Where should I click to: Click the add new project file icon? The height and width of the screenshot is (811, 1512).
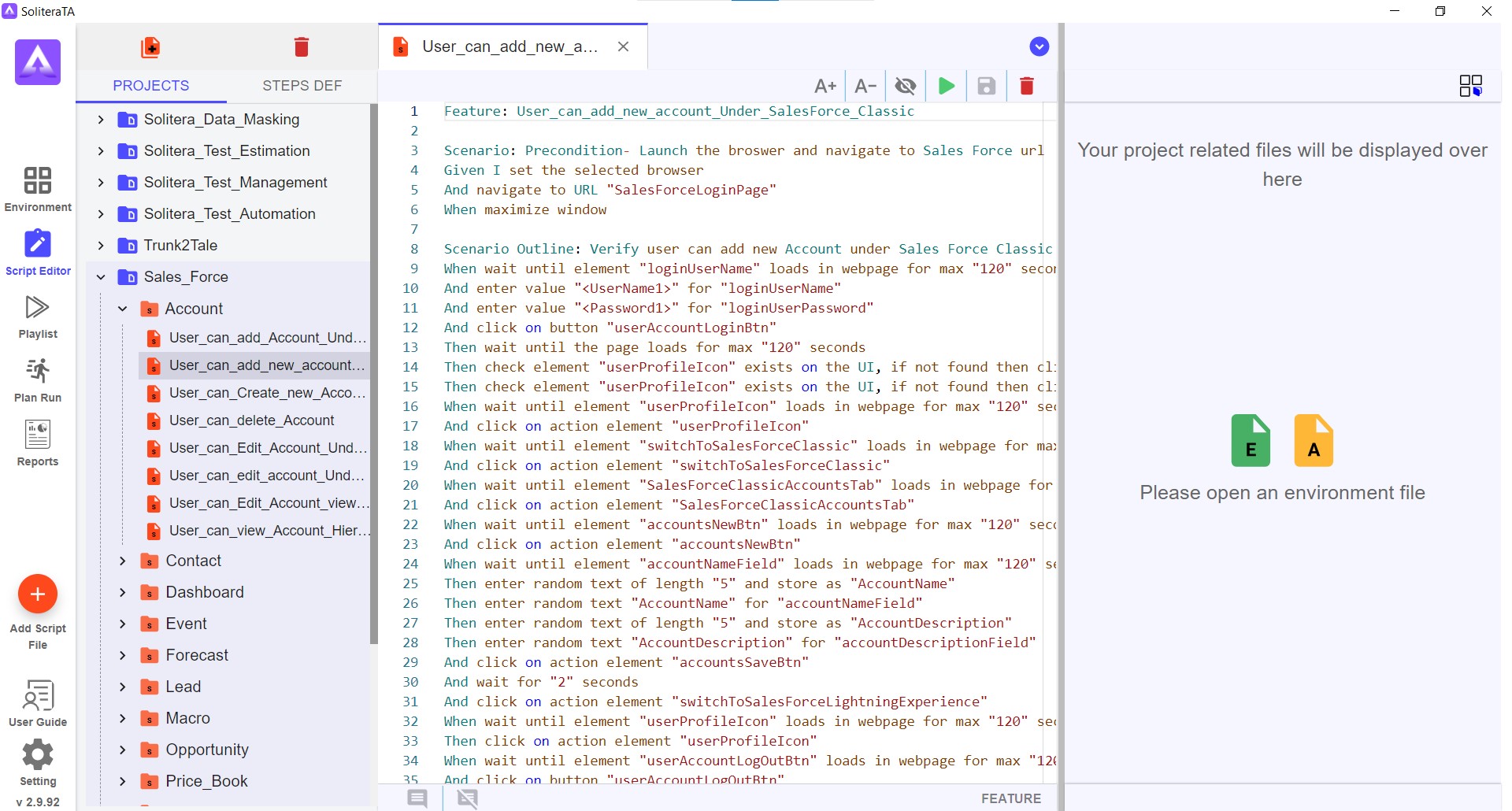point(150,47)
